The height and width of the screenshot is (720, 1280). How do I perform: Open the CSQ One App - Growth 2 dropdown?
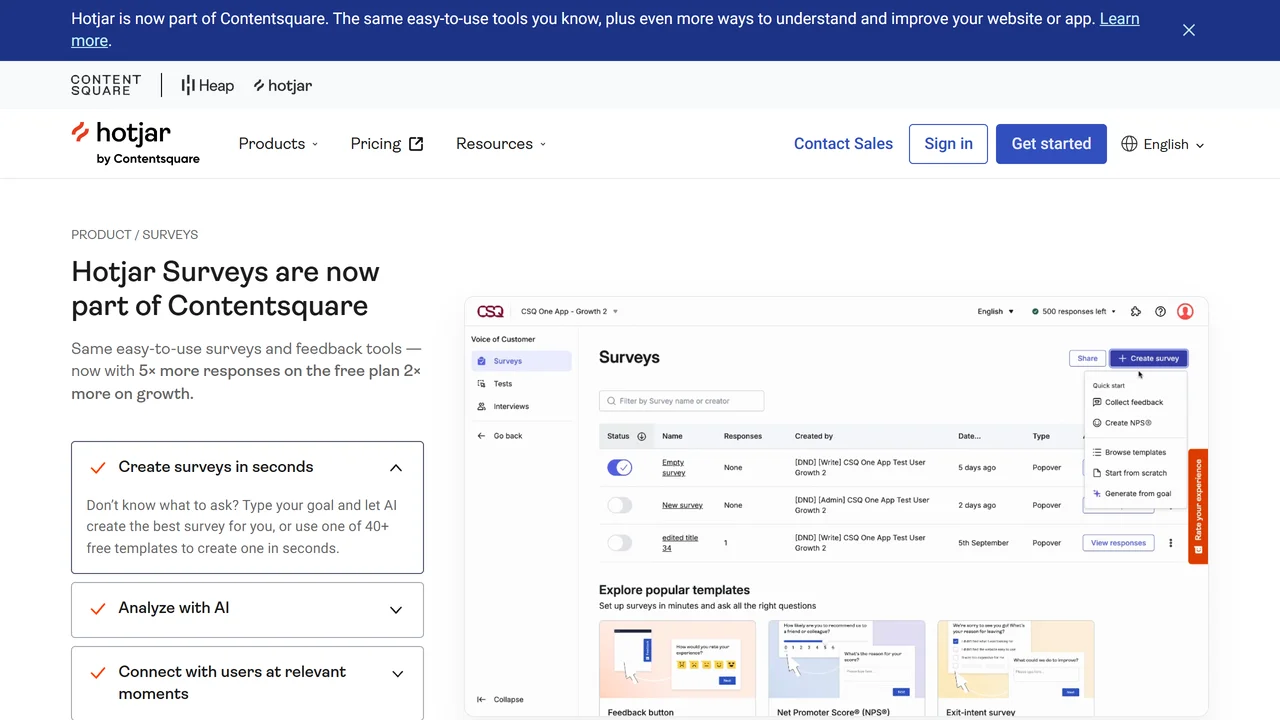(x=569, y=311)
